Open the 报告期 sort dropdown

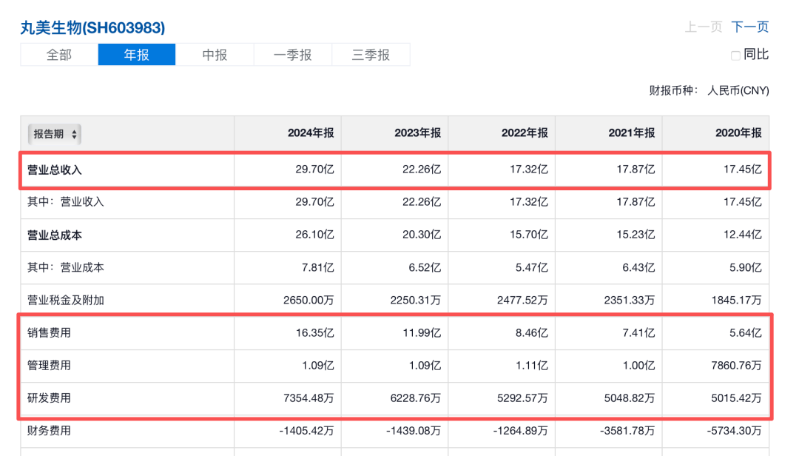[x=56, y=133]
